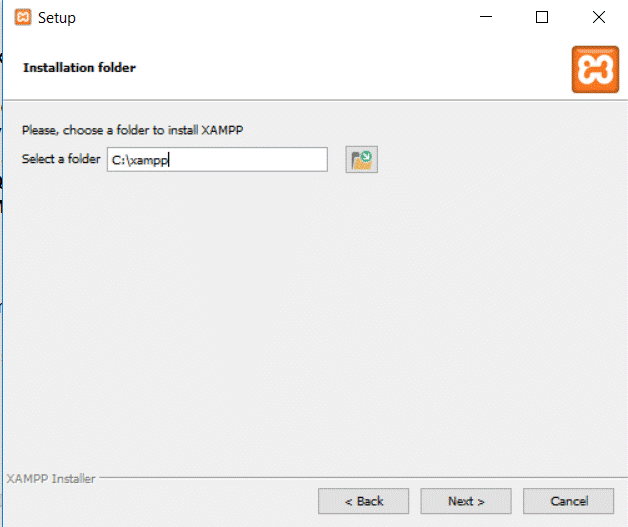Screen dimensions: 628x527
Task: Click the XAMPP icon in title bar
Action: [22, 17]
